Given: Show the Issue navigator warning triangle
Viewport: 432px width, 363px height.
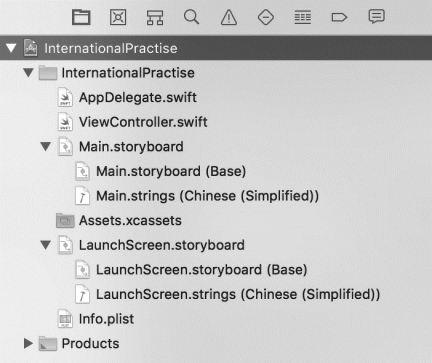Looking at the screenshot, I should [229, 17].
